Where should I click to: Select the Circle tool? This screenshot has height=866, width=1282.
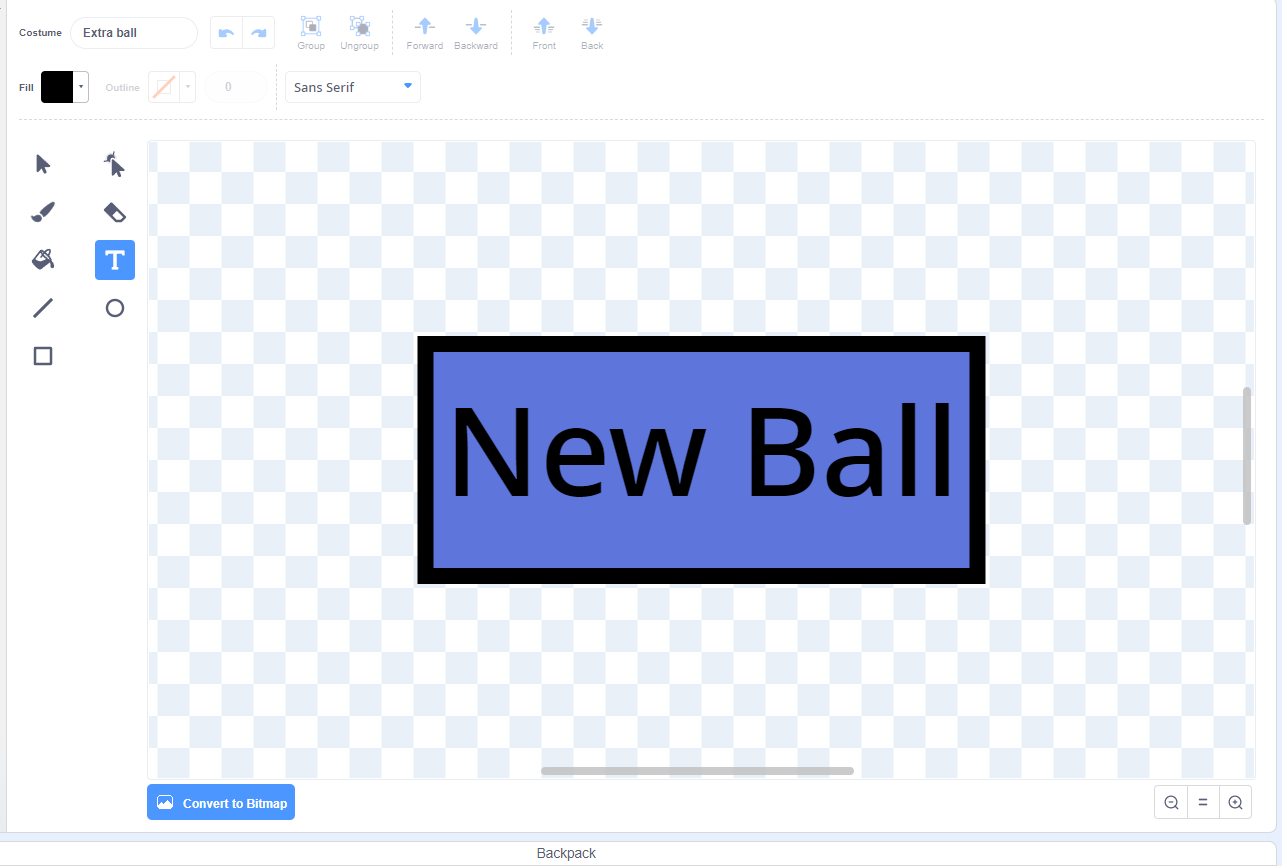[114, 307]
